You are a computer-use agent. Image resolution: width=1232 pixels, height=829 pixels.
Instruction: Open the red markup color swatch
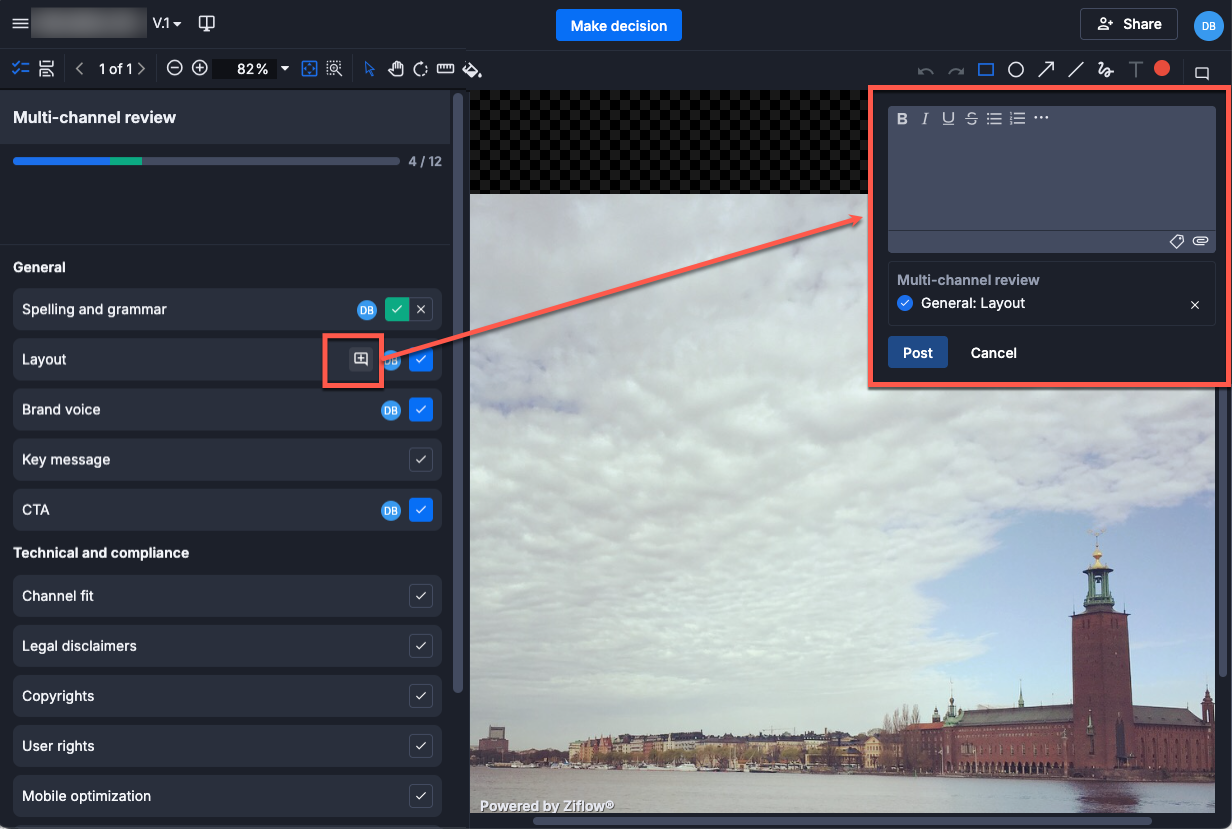1162,68
